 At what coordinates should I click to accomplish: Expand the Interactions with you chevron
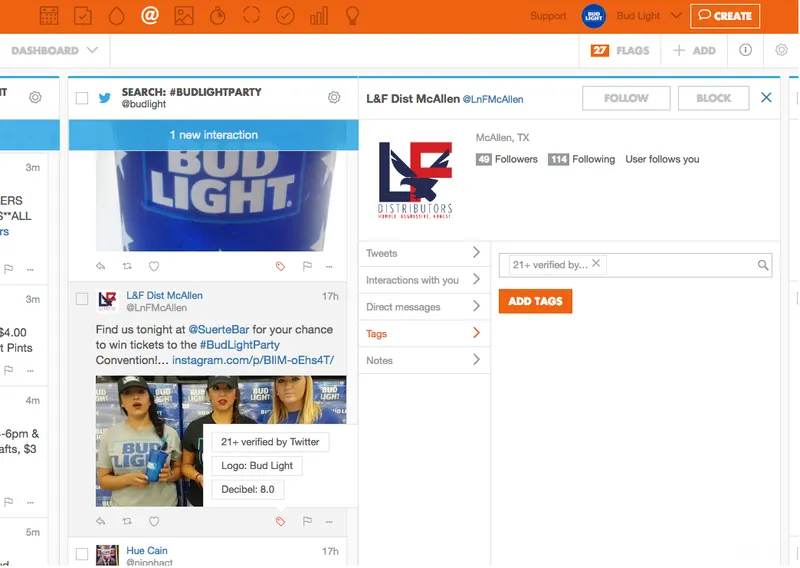(476, 279)
